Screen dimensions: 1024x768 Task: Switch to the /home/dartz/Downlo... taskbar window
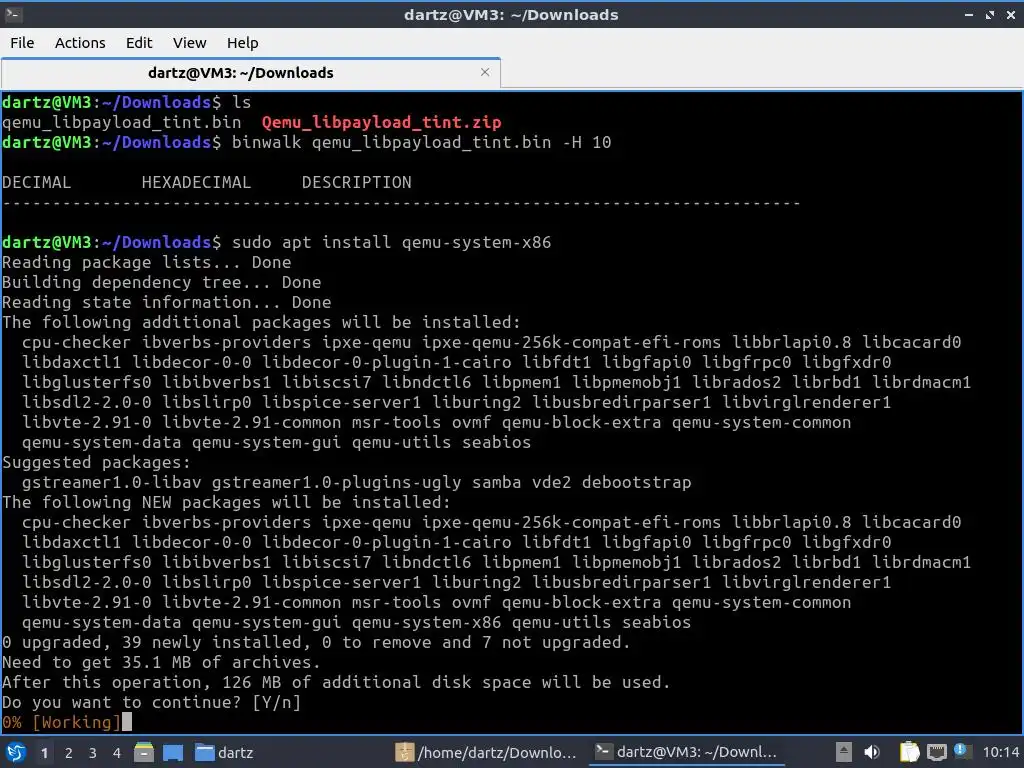pos(487,752)
